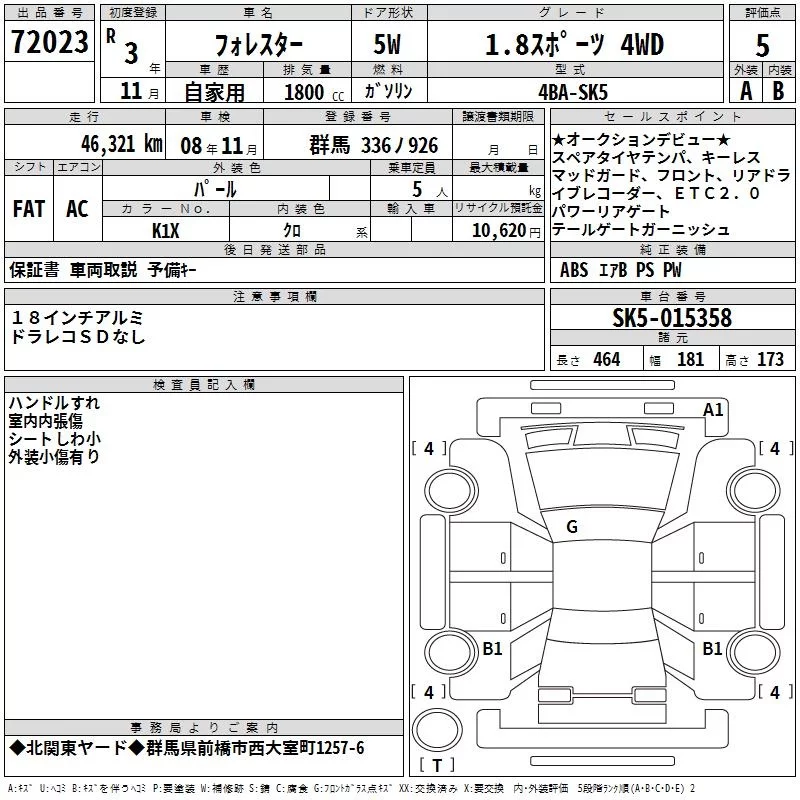Image resolution: width=800 pixels, height=800 pixels.
Task: Click the model code 4BA-SK5
Action: pos(573,92)
